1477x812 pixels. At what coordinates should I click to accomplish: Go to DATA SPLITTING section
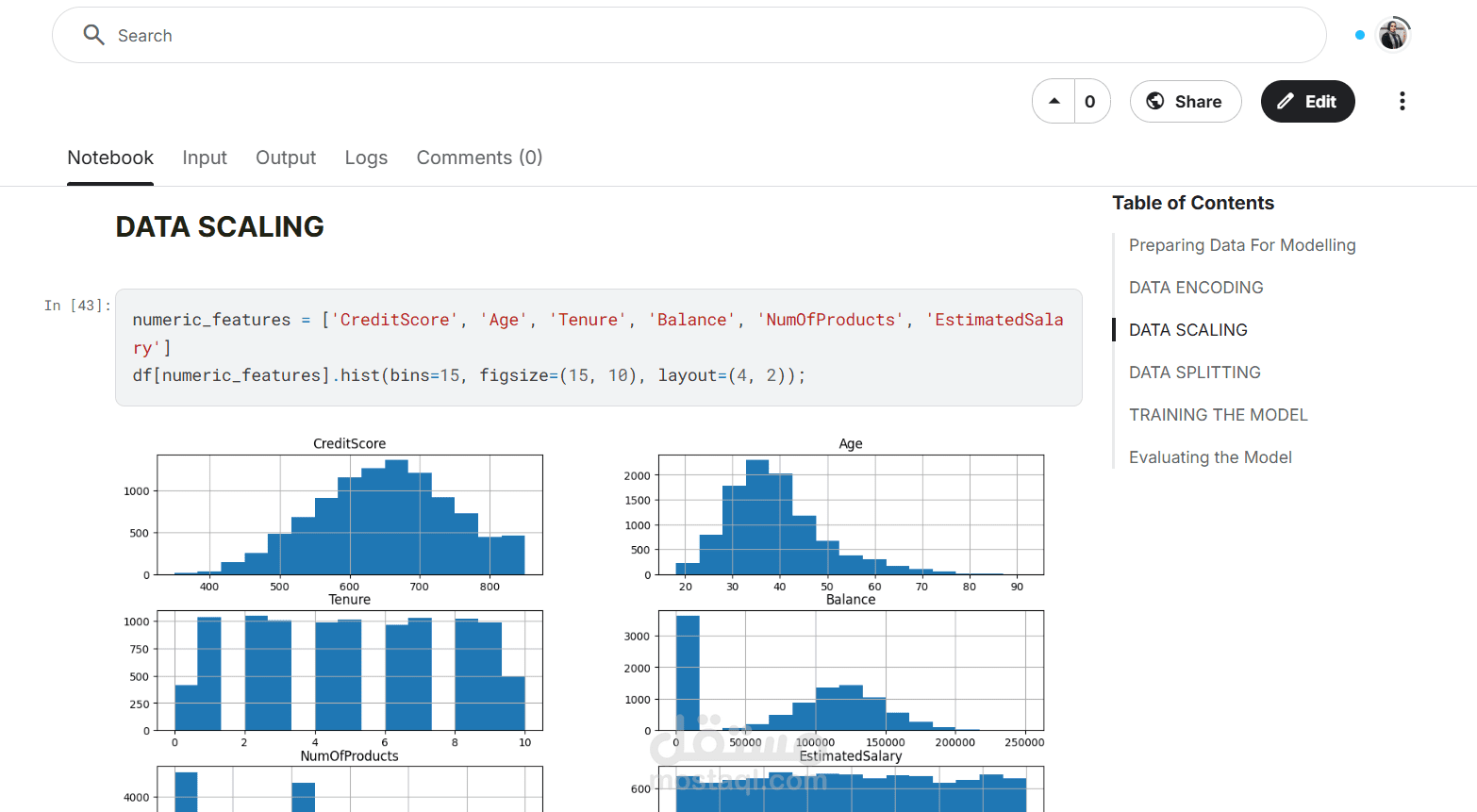click(x=1195, y=373)
